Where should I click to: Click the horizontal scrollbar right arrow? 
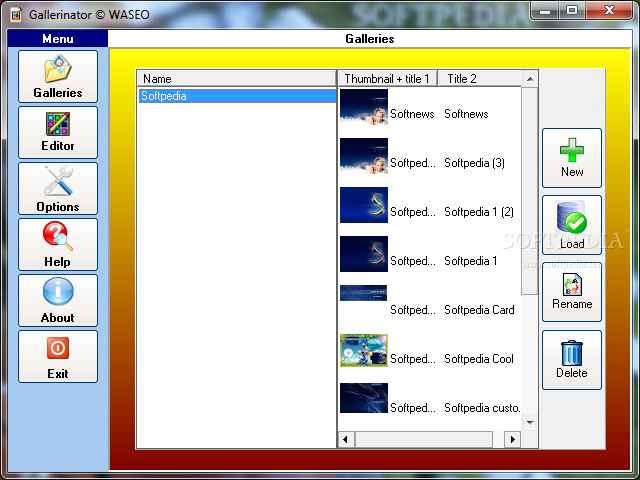(513, 440)
